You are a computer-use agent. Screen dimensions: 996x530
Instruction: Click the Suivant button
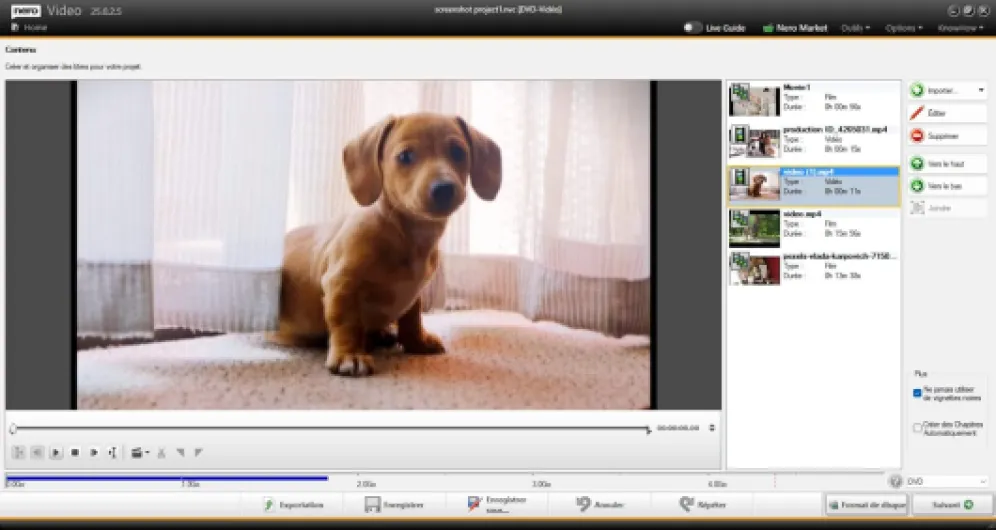pyautogui.click(x=952, y=505)
